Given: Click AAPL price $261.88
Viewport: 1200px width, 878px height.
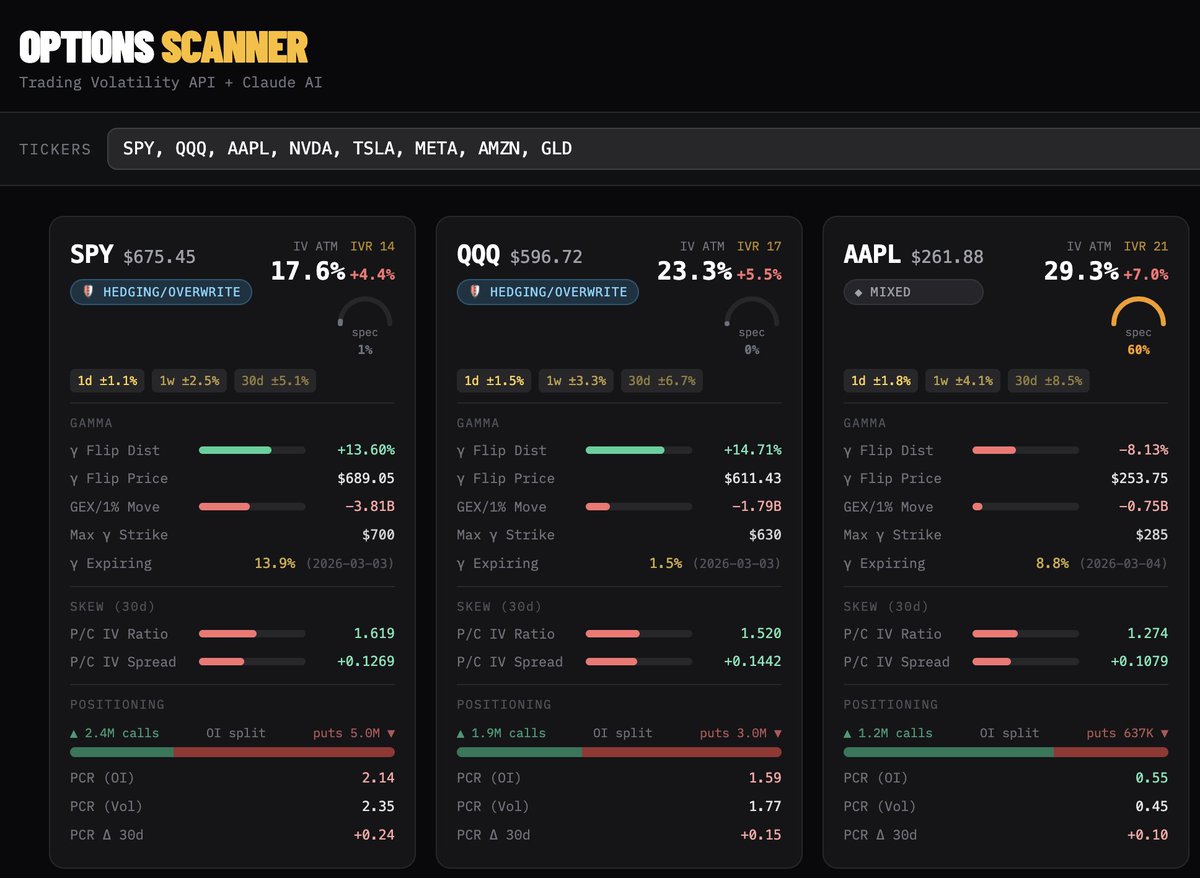Looking at the screenshot, I should click(x=947, y=257).
